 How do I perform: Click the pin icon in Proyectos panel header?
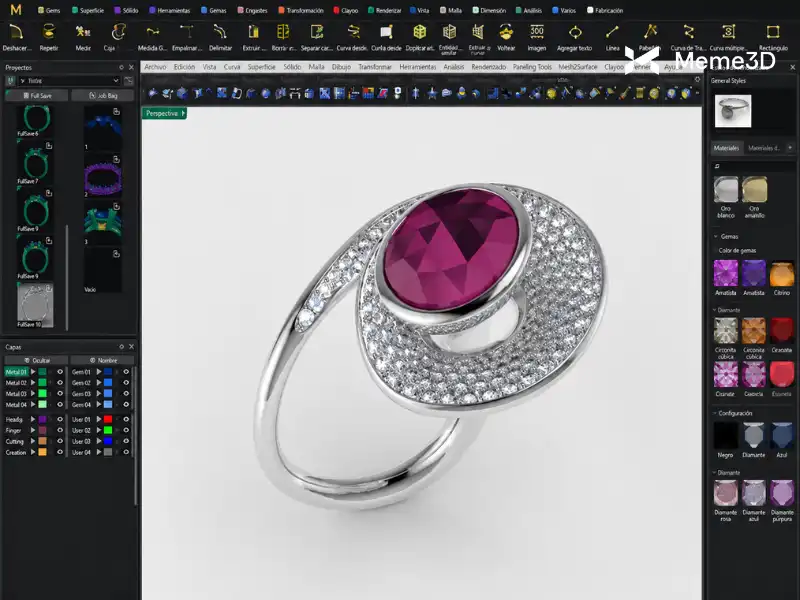point(121,67)
